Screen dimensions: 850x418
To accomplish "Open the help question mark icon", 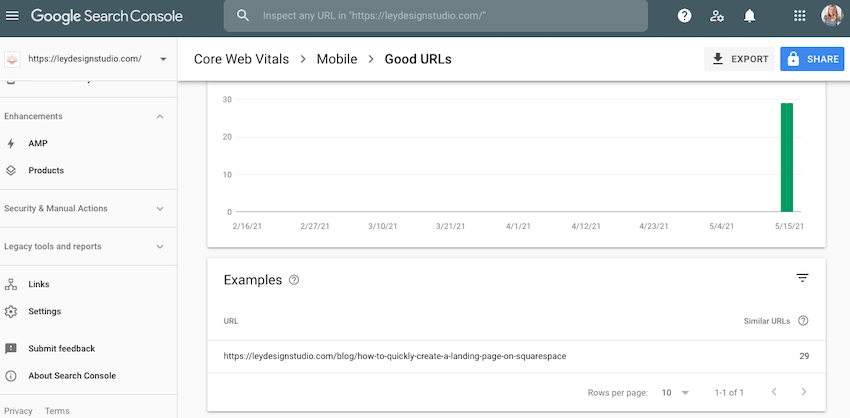I will pyautogui.click(x=685, y=16).
